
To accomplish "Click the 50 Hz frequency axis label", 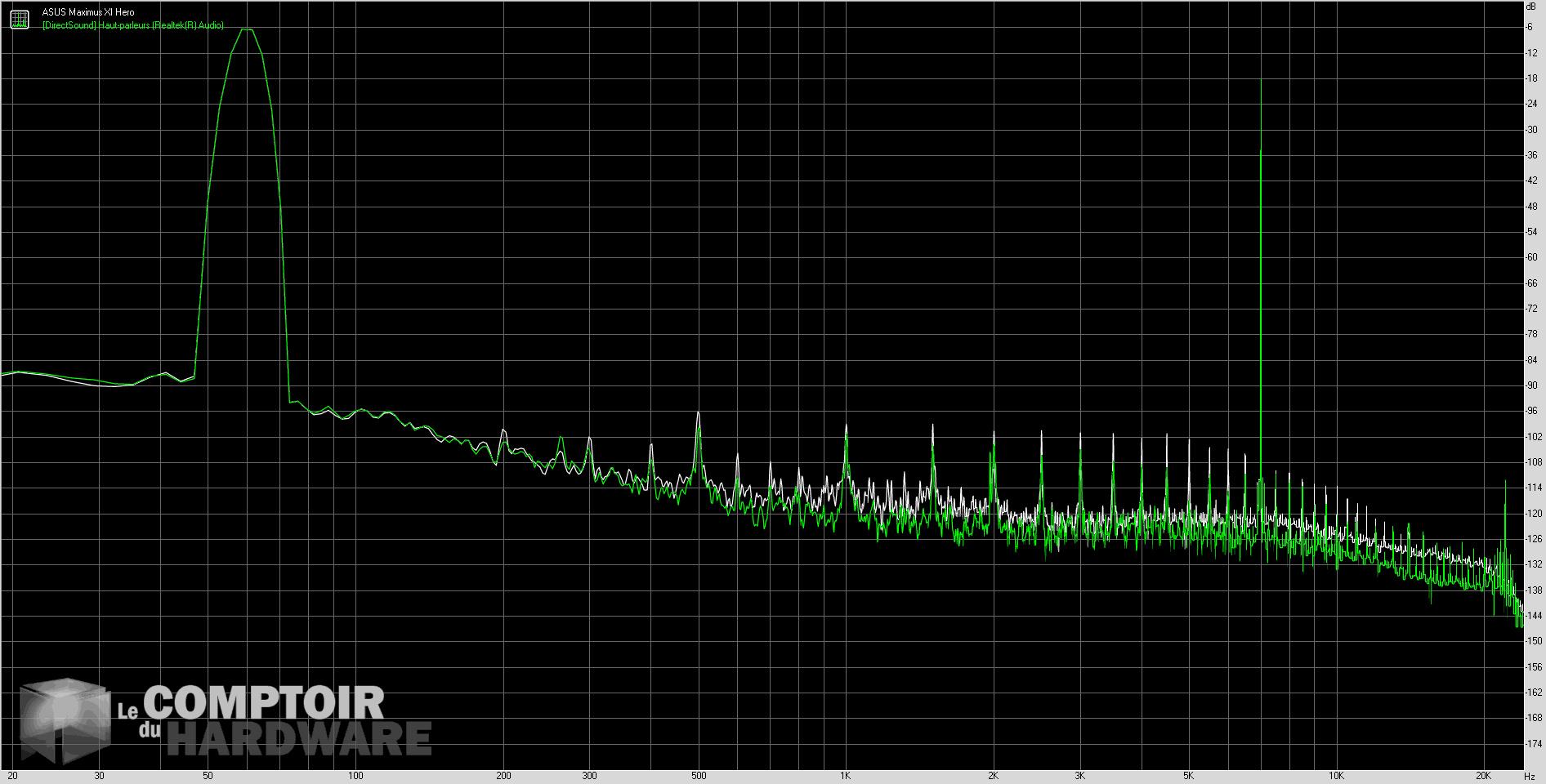I will (208, 775).
